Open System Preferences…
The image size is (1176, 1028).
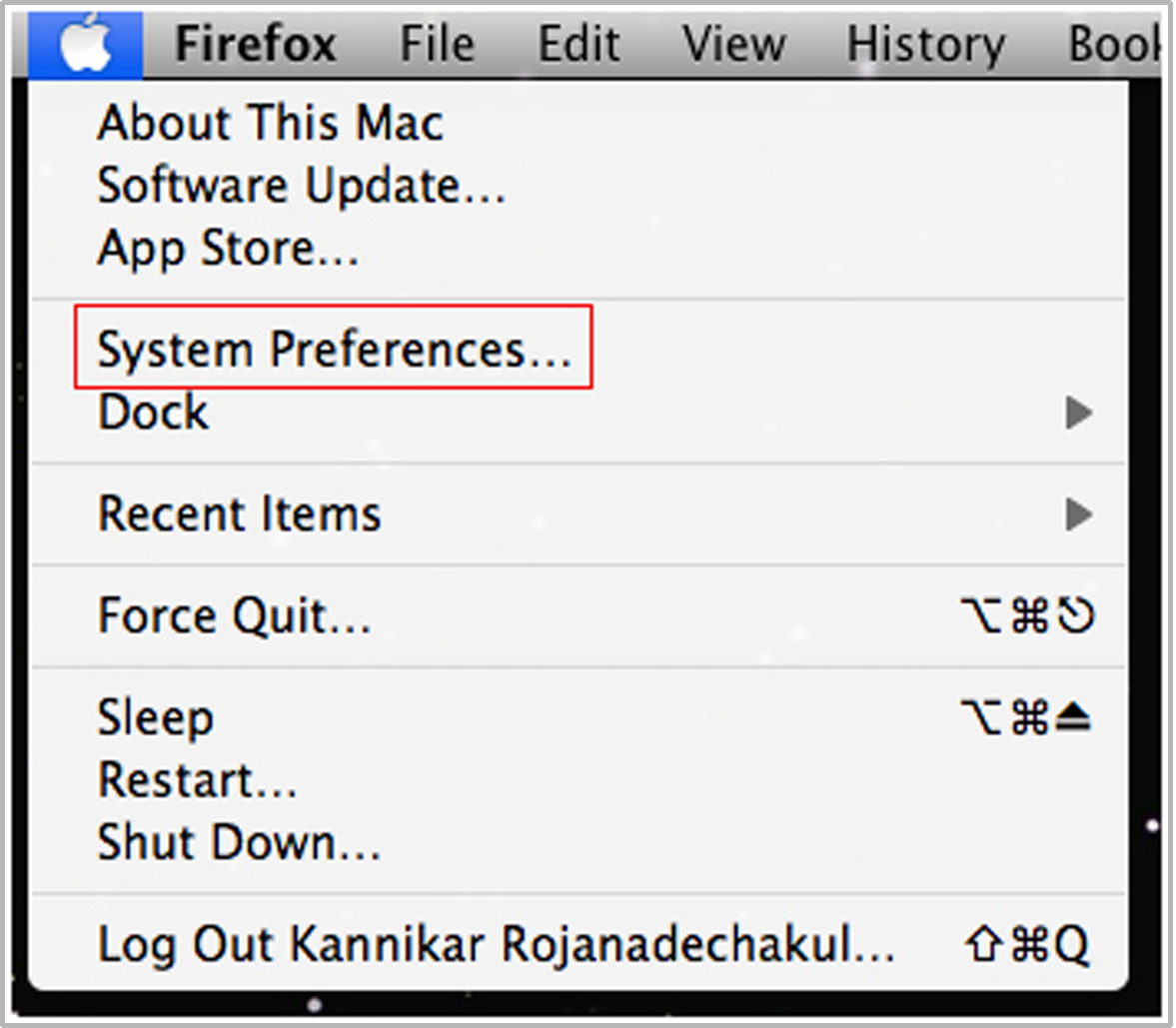pyautogui.click(x=334, y=350)
